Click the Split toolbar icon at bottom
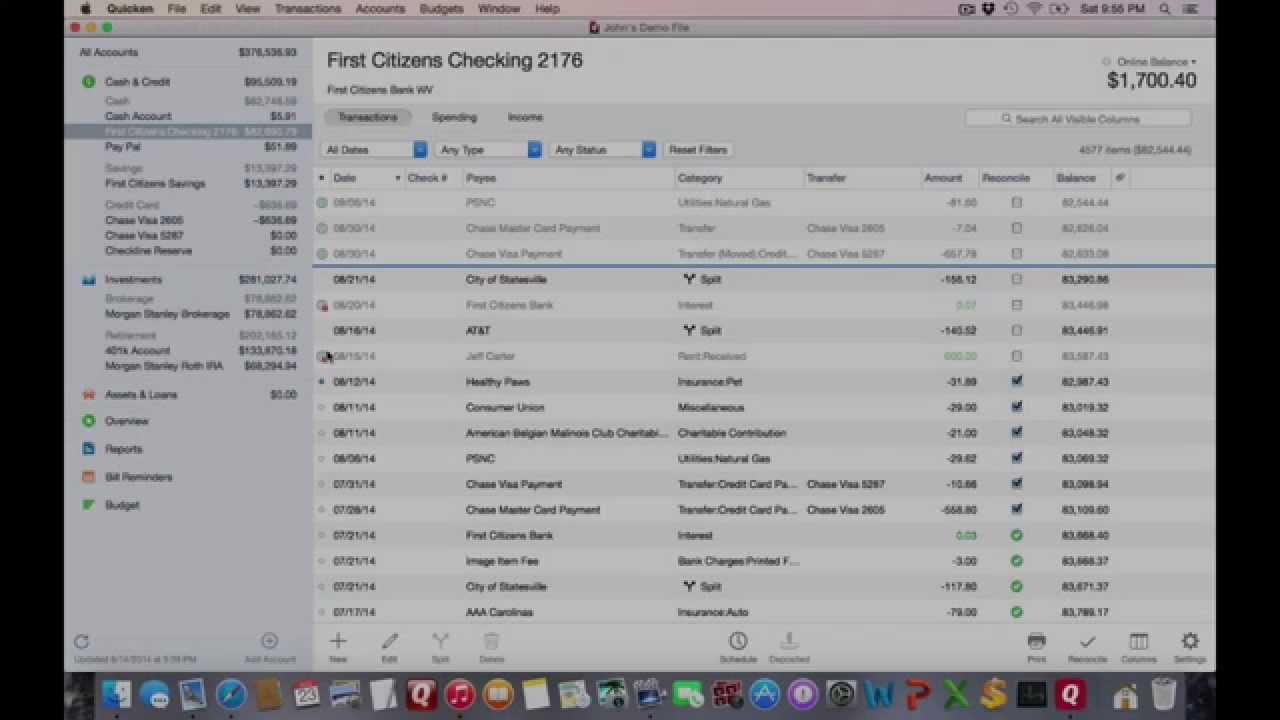The height and width of the screenshot is (720, 1280). tap(440, 641)
